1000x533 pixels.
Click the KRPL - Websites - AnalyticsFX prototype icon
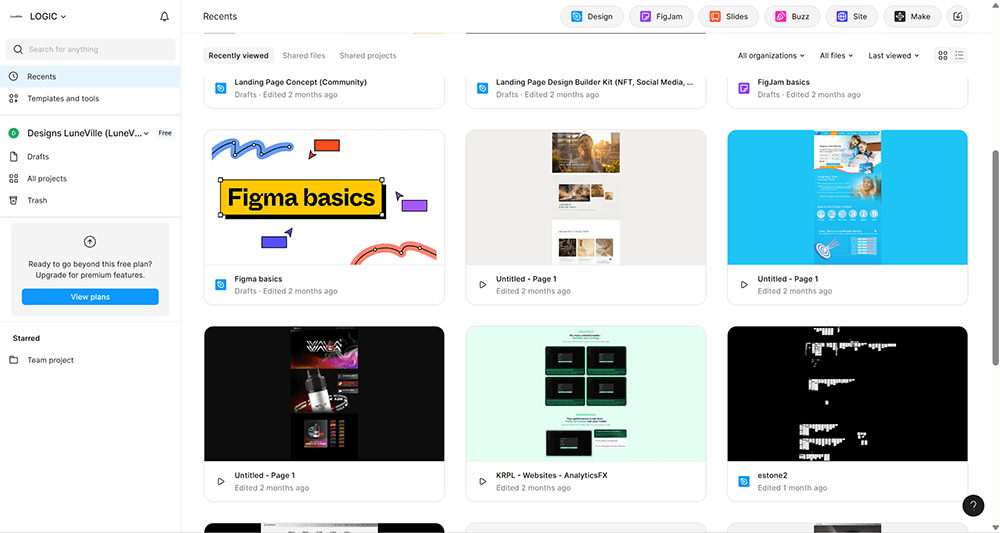click(483, 481)
